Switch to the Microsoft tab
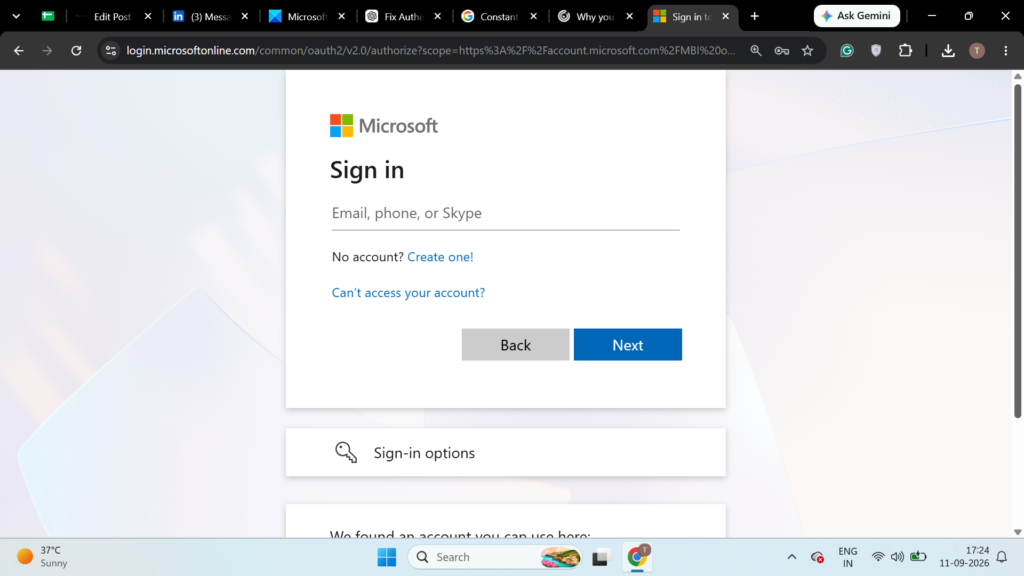The height and width of the screenshot is (576, 1024). point(306,16)
